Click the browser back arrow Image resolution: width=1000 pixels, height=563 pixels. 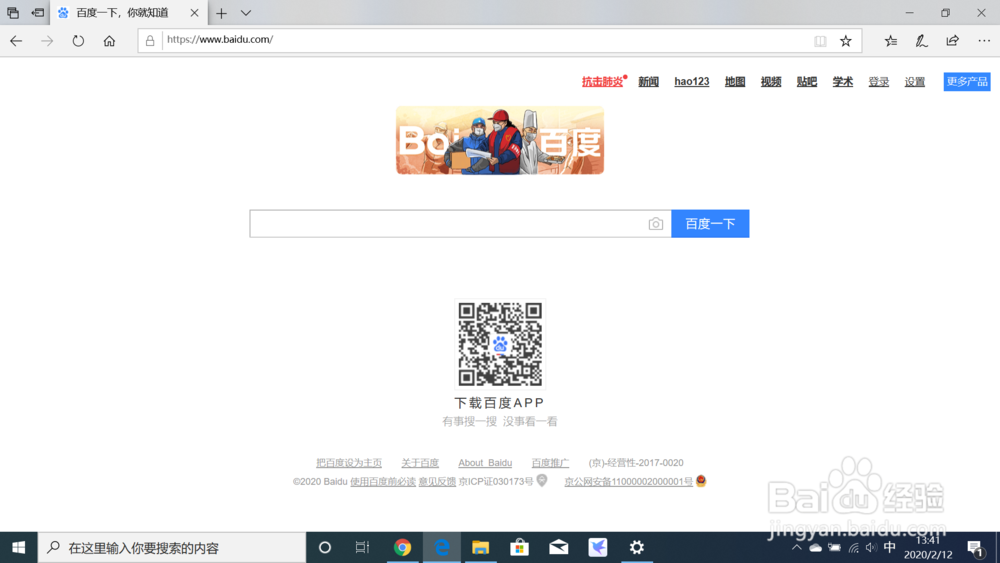(x=16, y=41)
